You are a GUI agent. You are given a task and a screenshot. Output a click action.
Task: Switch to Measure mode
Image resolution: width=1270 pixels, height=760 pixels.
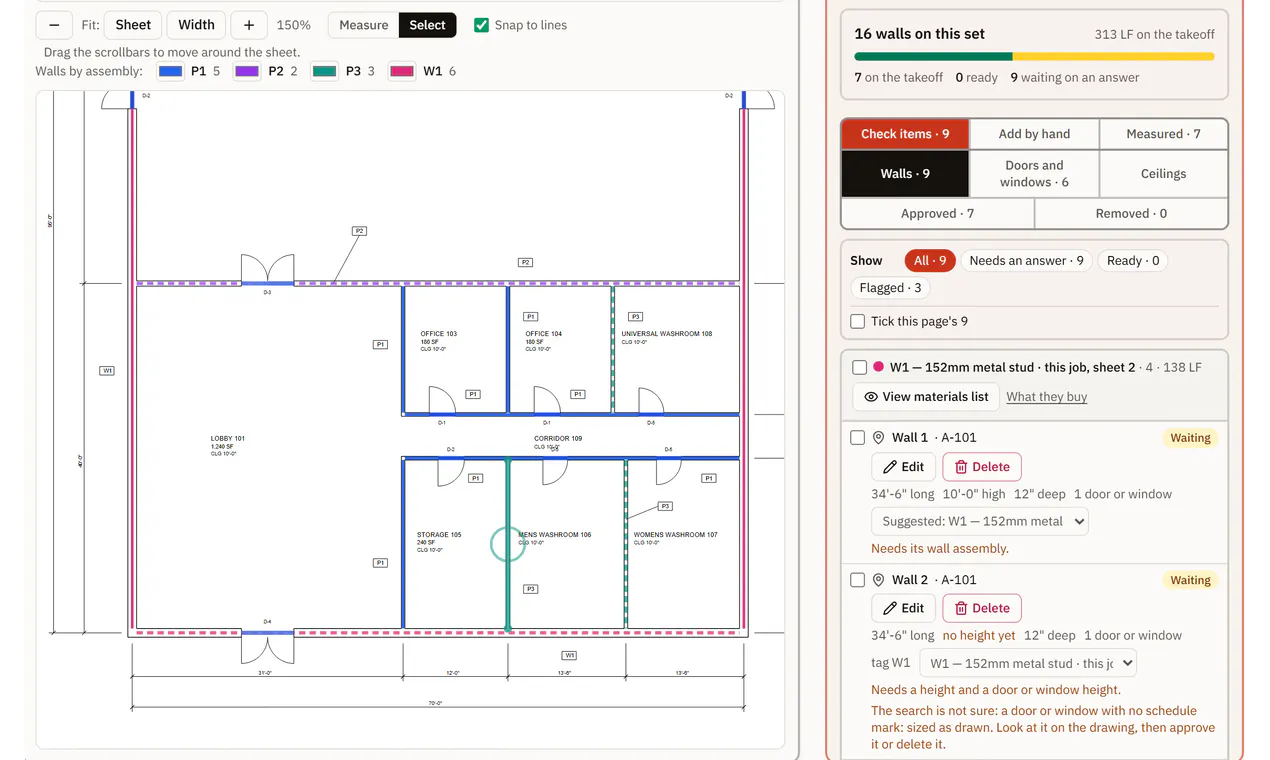coord(363,25)
